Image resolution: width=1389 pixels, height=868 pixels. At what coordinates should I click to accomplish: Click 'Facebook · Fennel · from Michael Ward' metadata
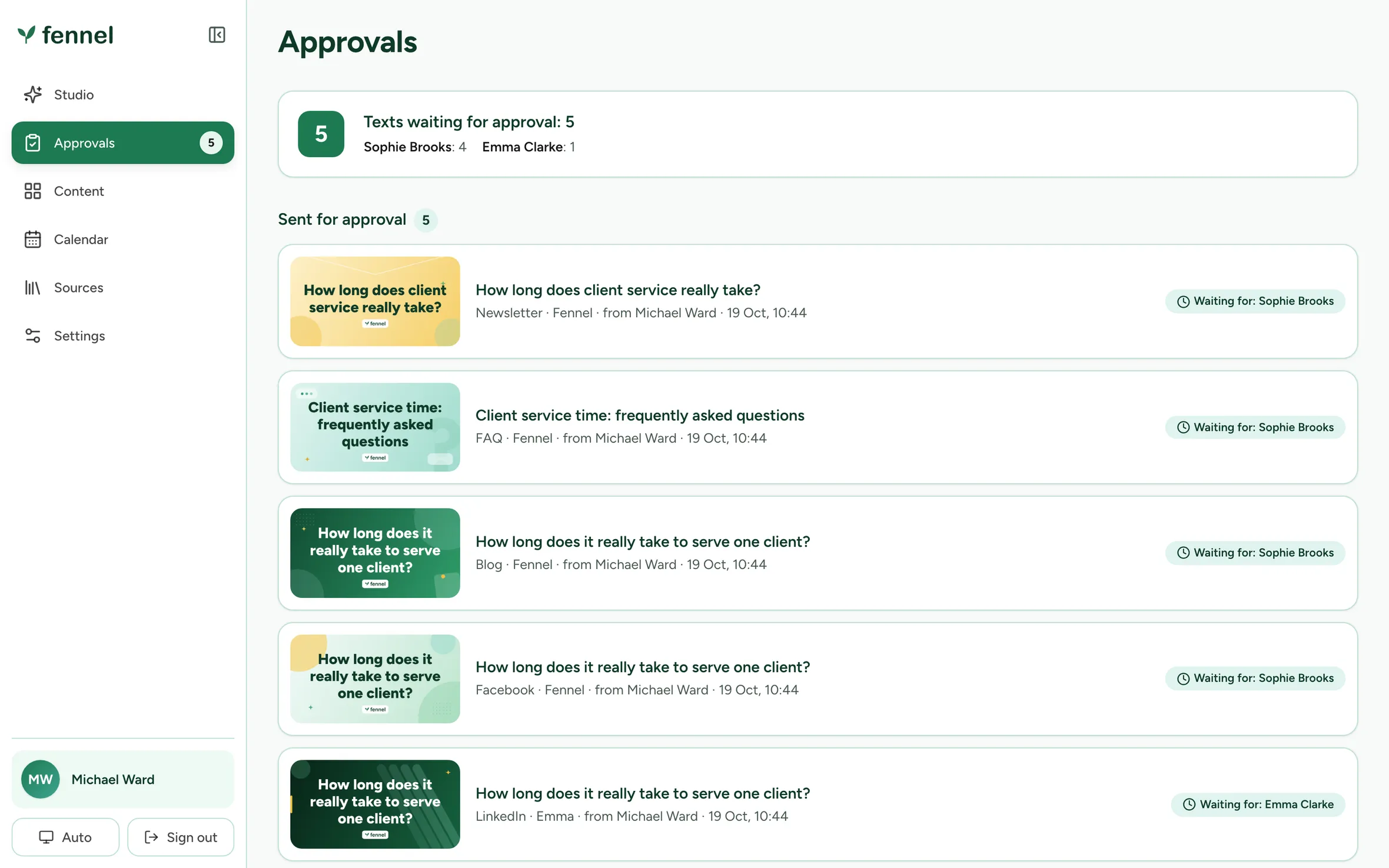[x=592, y=690]
